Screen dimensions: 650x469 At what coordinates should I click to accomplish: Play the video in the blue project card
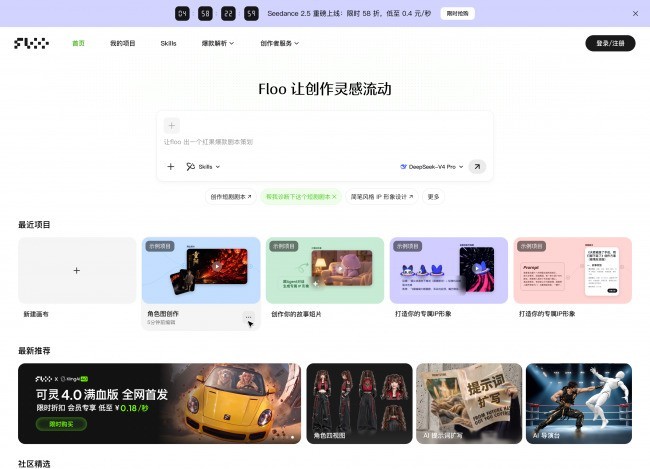click(x=217, y=266)
